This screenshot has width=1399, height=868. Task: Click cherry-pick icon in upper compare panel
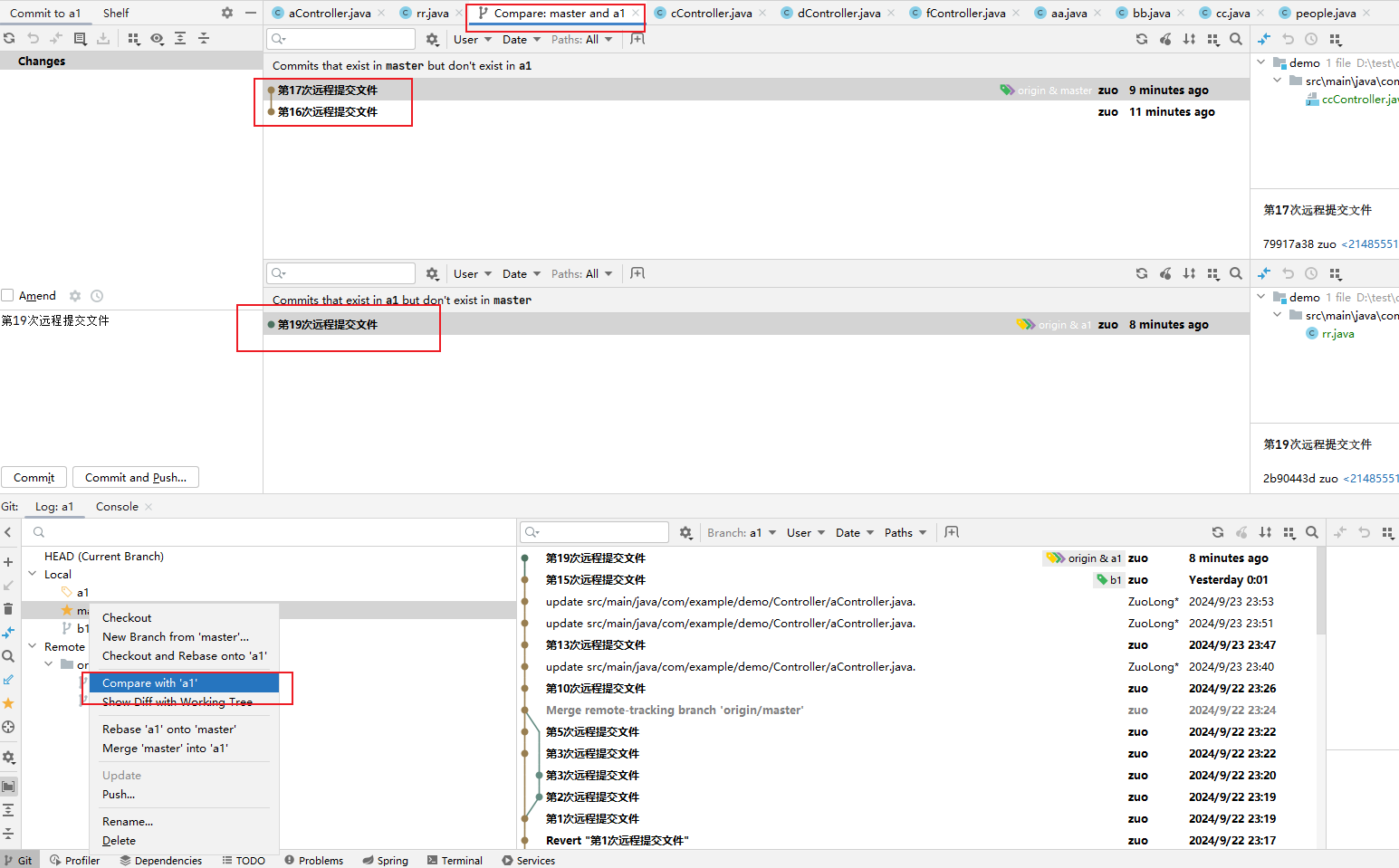click(1165, 39)
